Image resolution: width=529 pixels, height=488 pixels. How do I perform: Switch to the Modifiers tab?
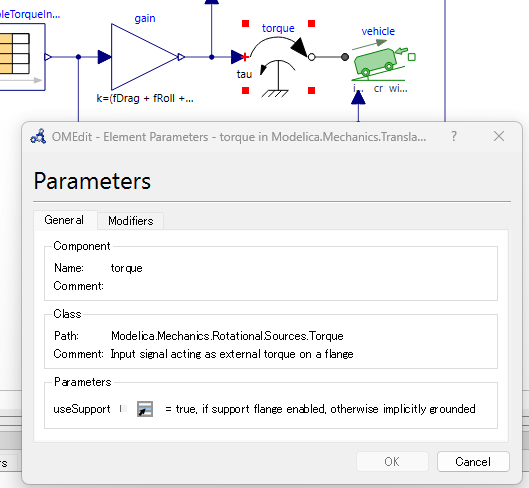(x=131, y=221)
